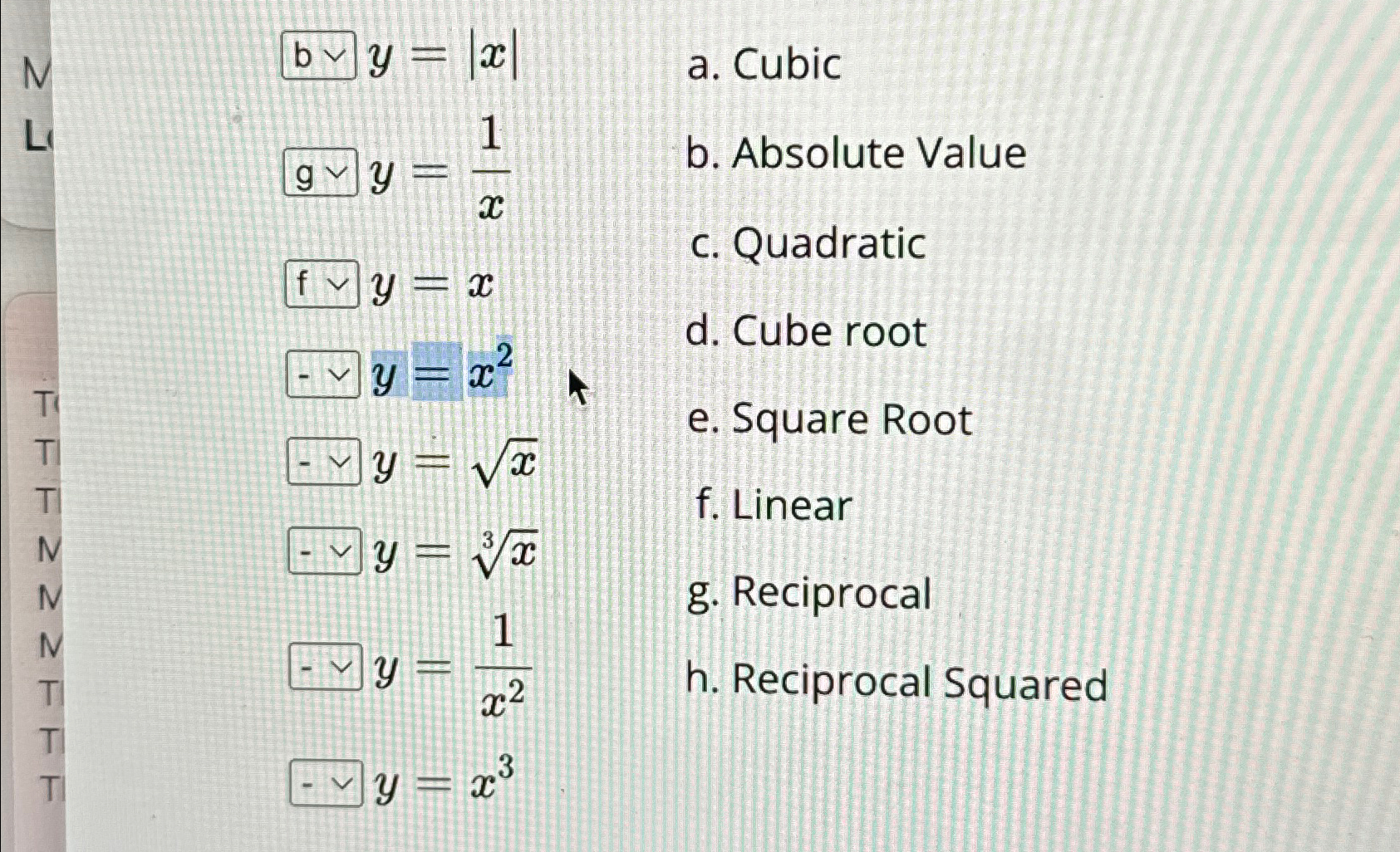Click the 'L' item in the left sidebar

pos(35,135)
